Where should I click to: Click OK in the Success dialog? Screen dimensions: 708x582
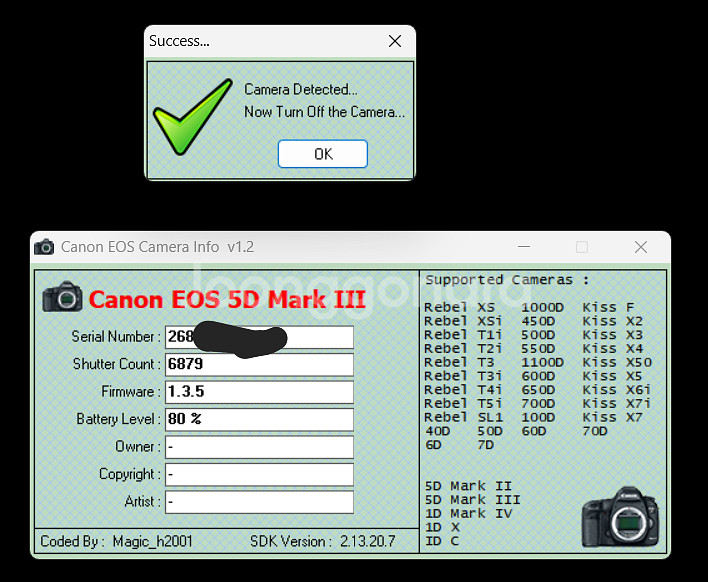point(322,154)
